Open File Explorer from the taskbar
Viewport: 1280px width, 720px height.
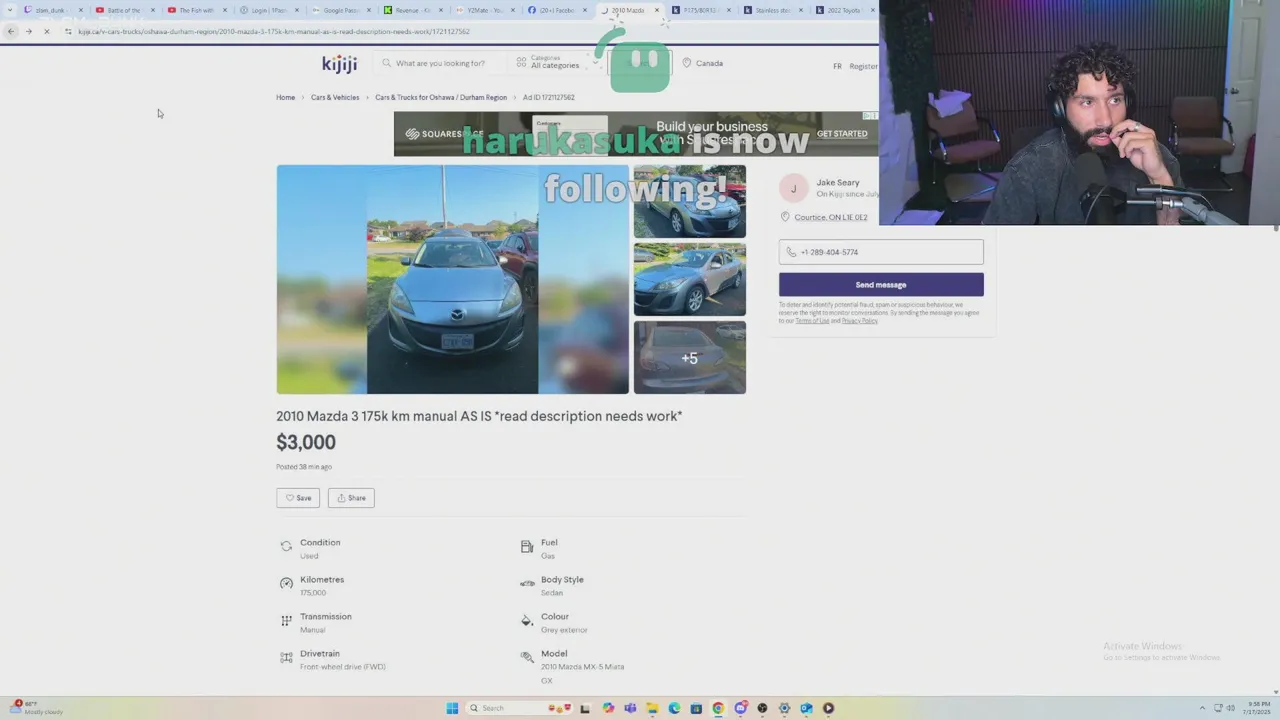652,708
